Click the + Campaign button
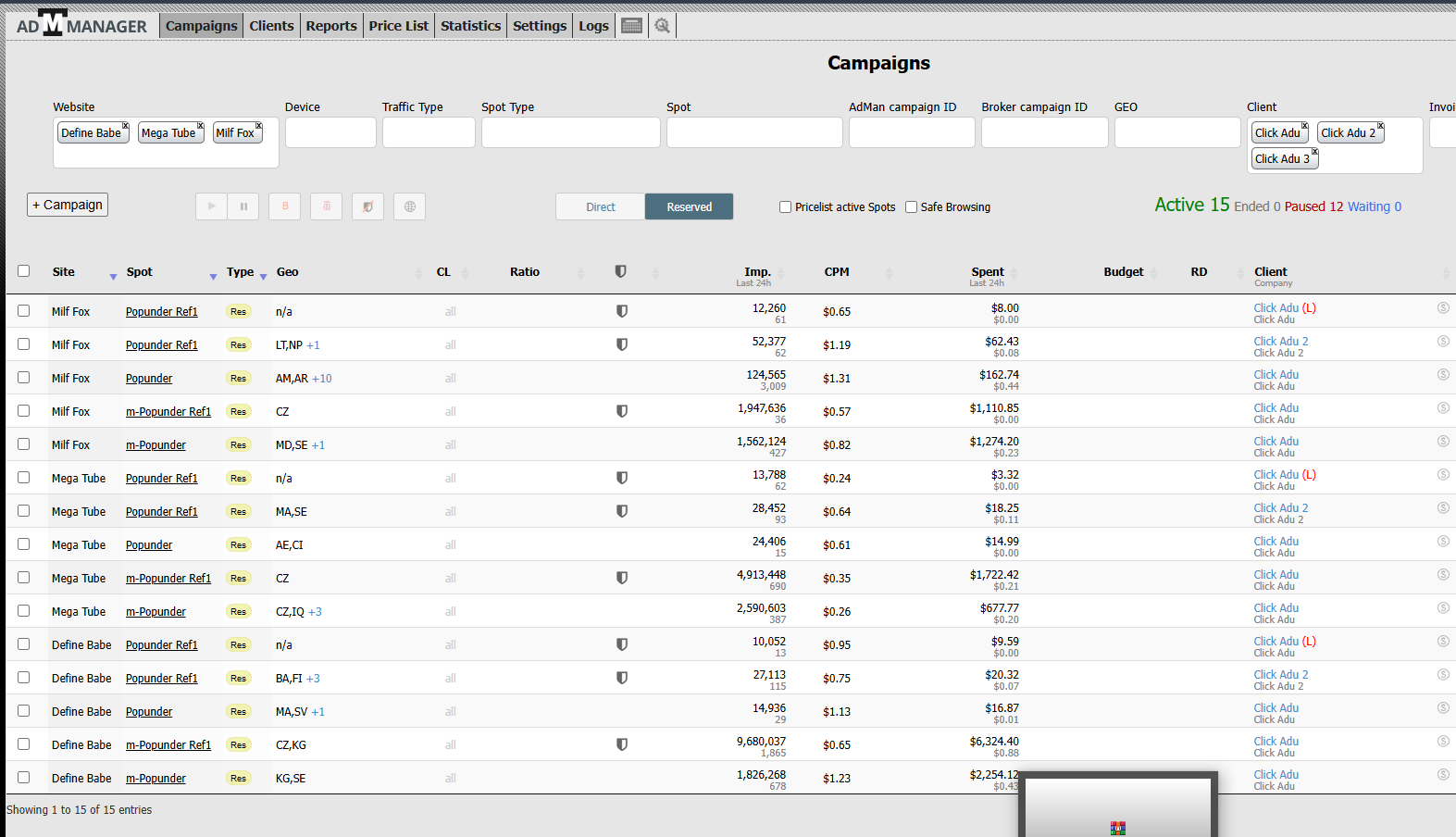 68,205
